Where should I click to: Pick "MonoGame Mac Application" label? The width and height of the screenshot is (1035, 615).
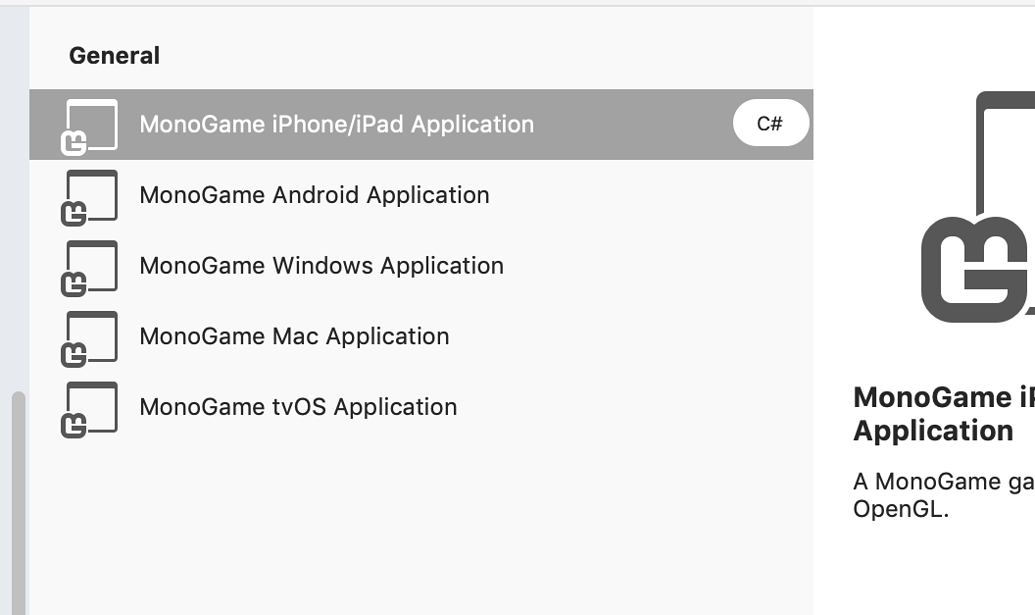(x=294, y=336)
